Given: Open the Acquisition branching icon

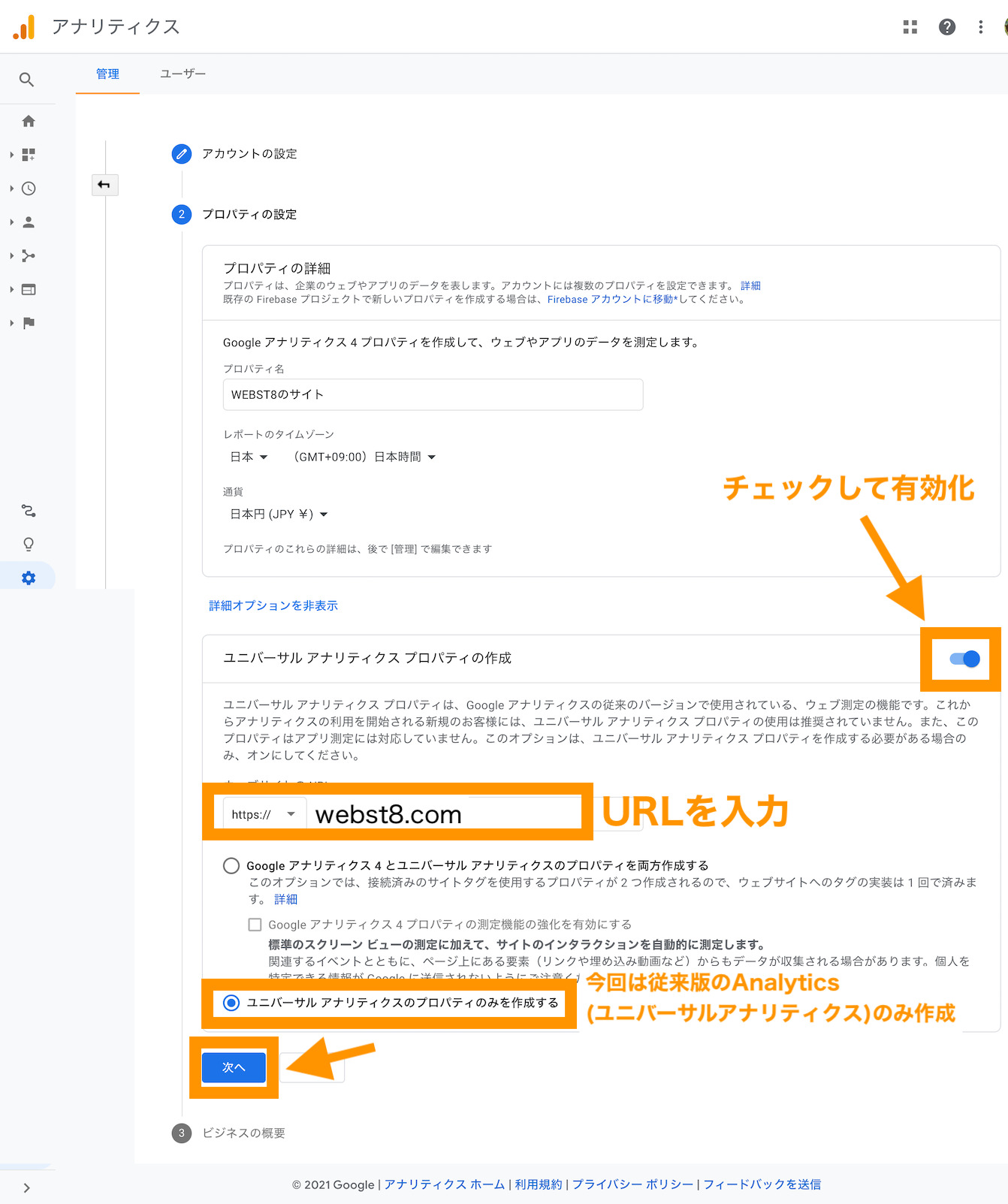Looking at the screenshot, I should [x=29, y=256].
